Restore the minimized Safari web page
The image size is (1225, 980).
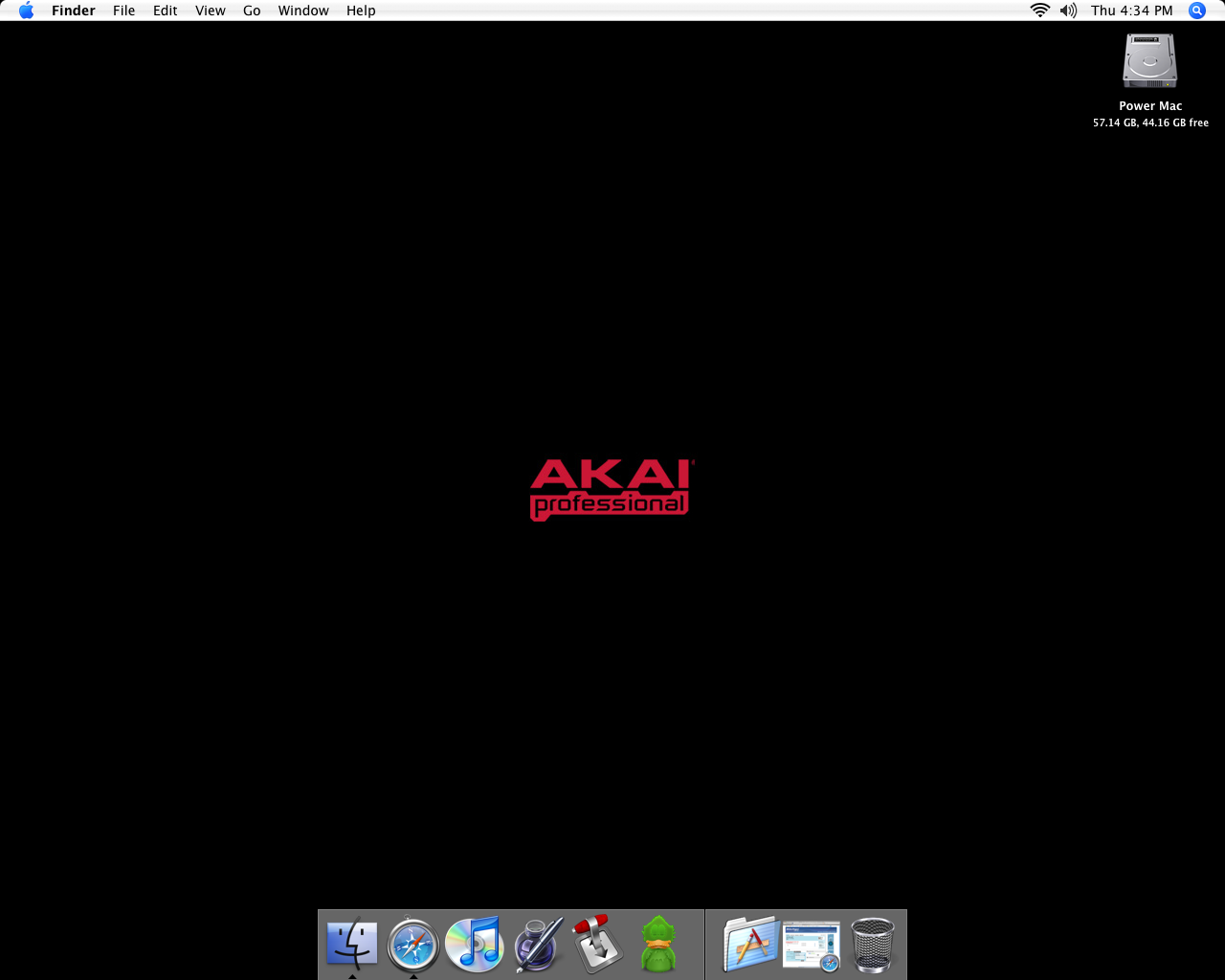click(x=812, y=947)
